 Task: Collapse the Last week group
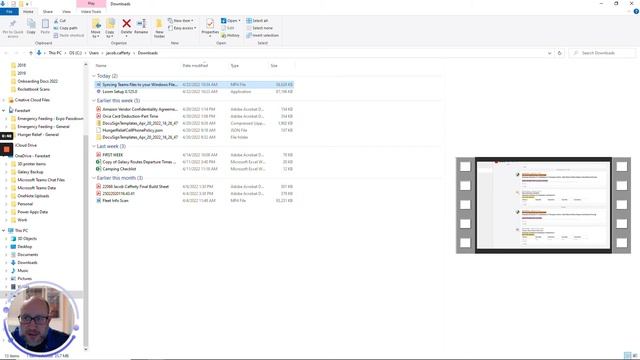coord(94,146)
